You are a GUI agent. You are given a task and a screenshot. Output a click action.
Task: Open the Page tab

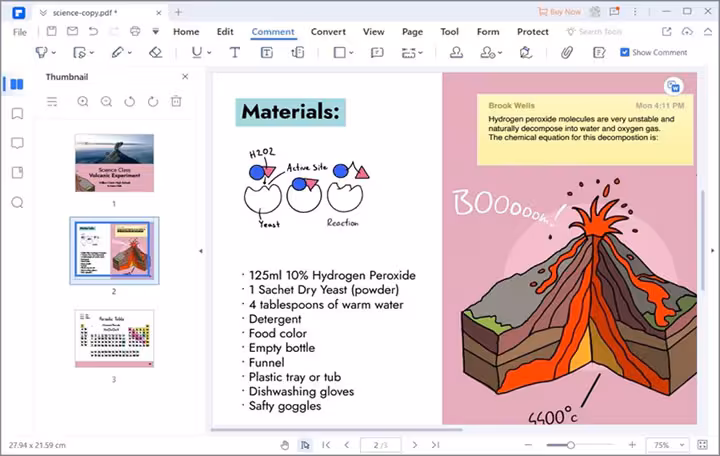tap(412, 32)
